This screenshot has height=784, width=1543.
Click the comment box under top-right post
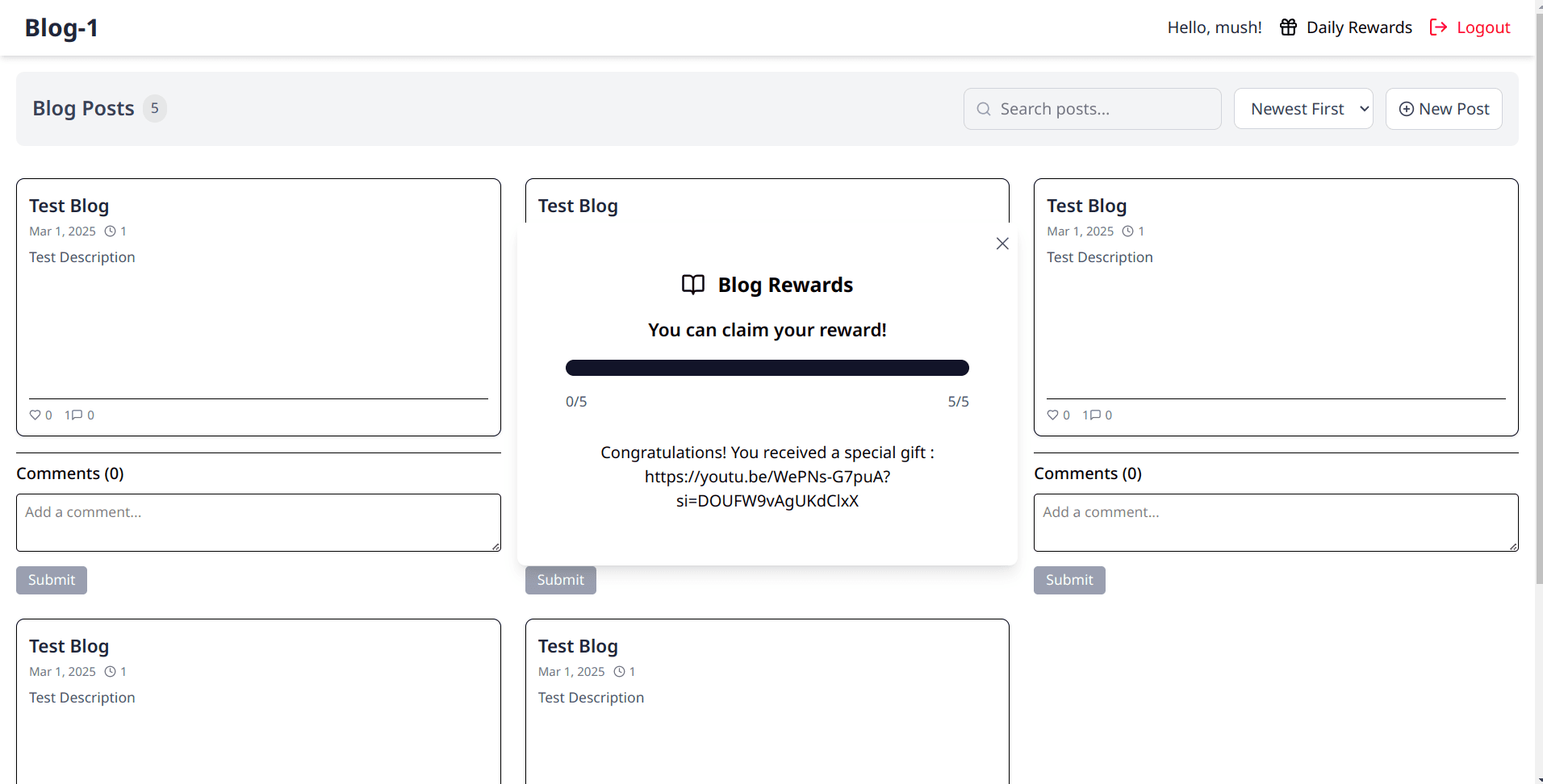1275,523
